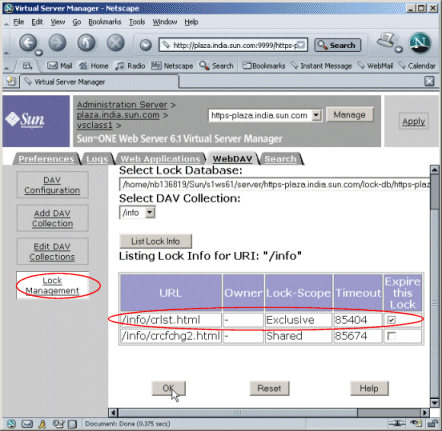442x431 pixels.
Task: Click the online/offline connection icon in the status bar
Action: (x=397, y=423)
